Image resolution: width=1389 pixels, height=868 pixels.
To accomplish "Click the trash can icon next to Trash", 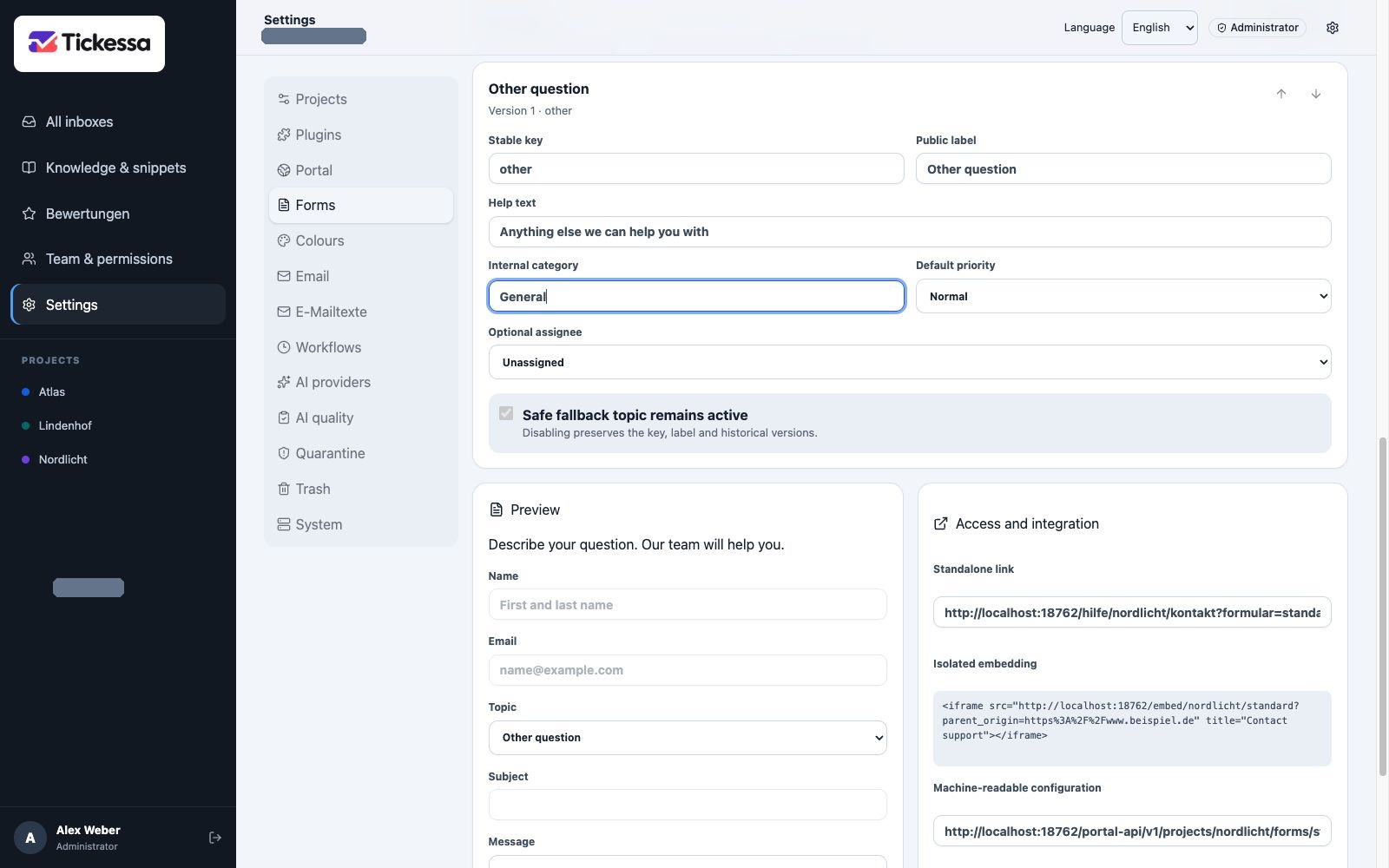I will pyautogui.click(x=284, y=489).
